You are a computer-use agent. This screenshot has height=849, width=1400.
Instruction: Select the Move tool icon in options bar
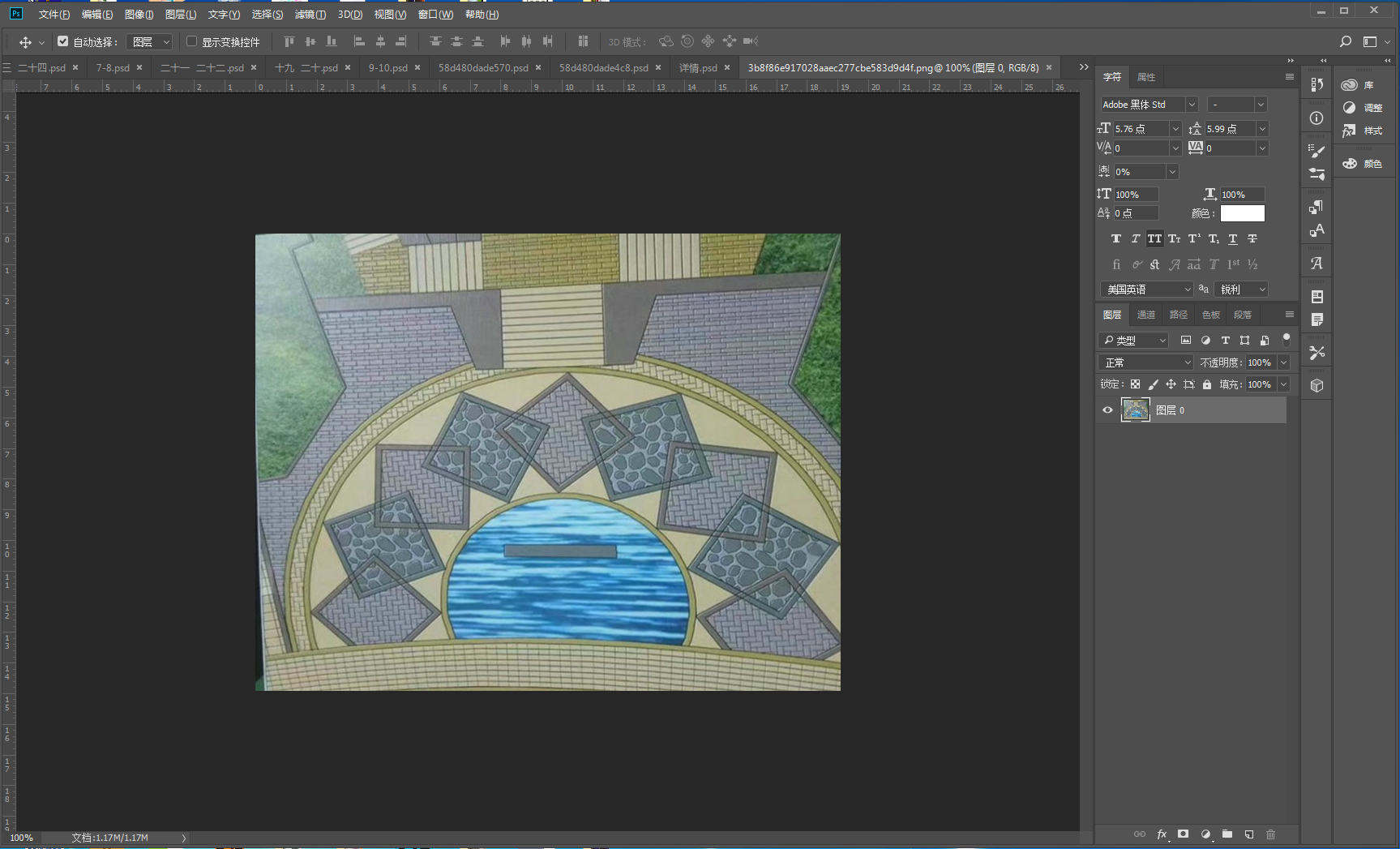(x=25, y=42)
